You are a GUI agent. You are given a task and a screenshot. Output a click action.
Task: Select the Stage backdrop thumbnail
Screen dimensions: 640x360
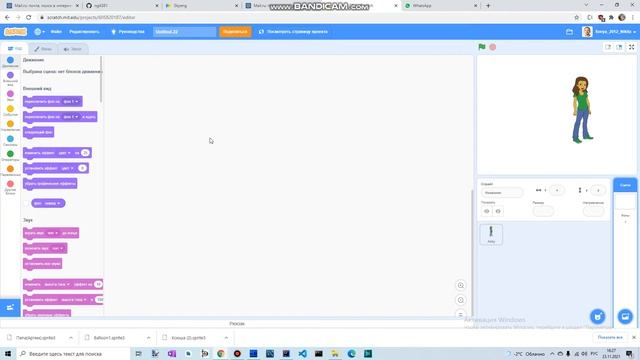(625, 201)
